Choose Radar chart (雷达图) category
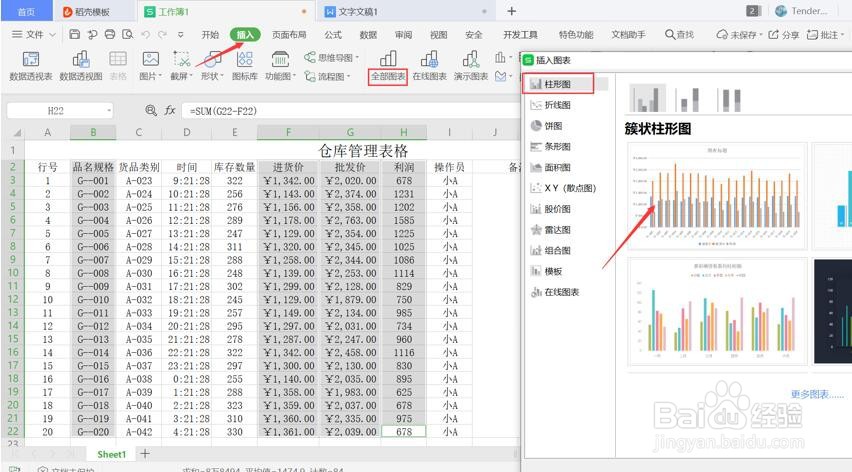Viewport: 852px width, 472px height. (557, 230)
